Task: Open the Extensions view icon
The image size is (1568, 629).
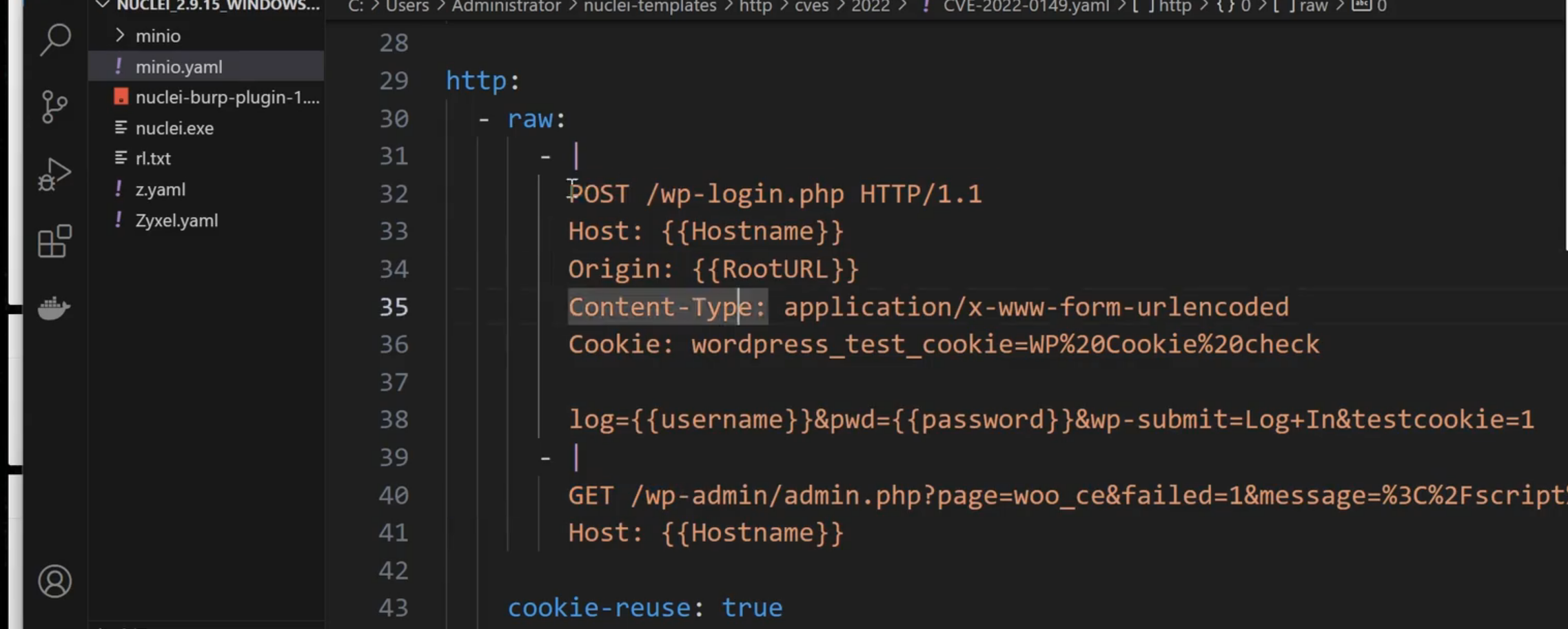Action: tap(54, 241)
